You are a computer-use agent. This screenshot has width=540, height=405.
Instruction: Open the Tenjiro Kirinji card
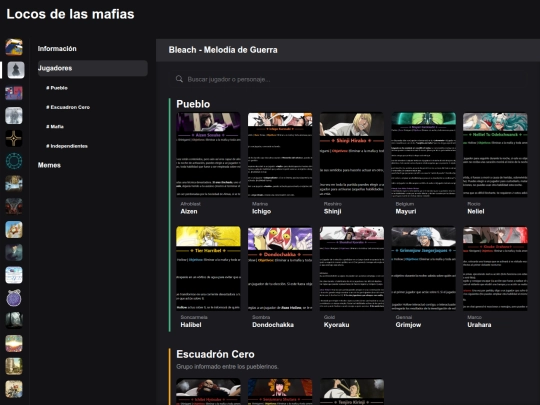(x=352, y=392)
